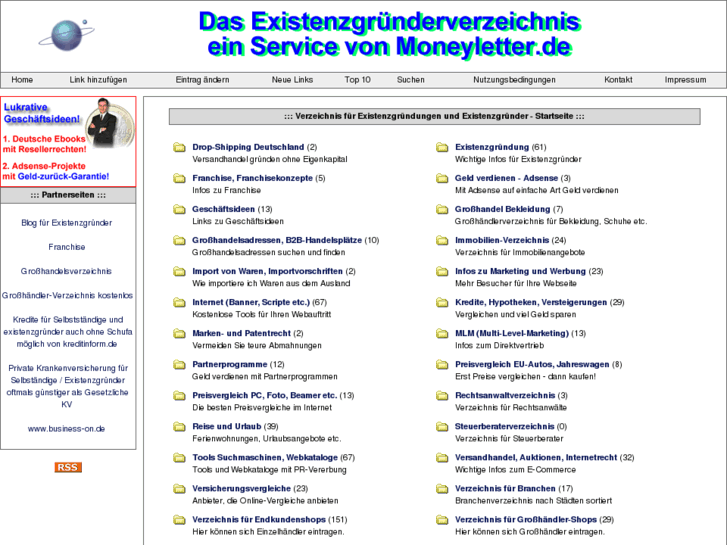Click folder icon beside Verzeichnis für Branchen

pos(442,489)
